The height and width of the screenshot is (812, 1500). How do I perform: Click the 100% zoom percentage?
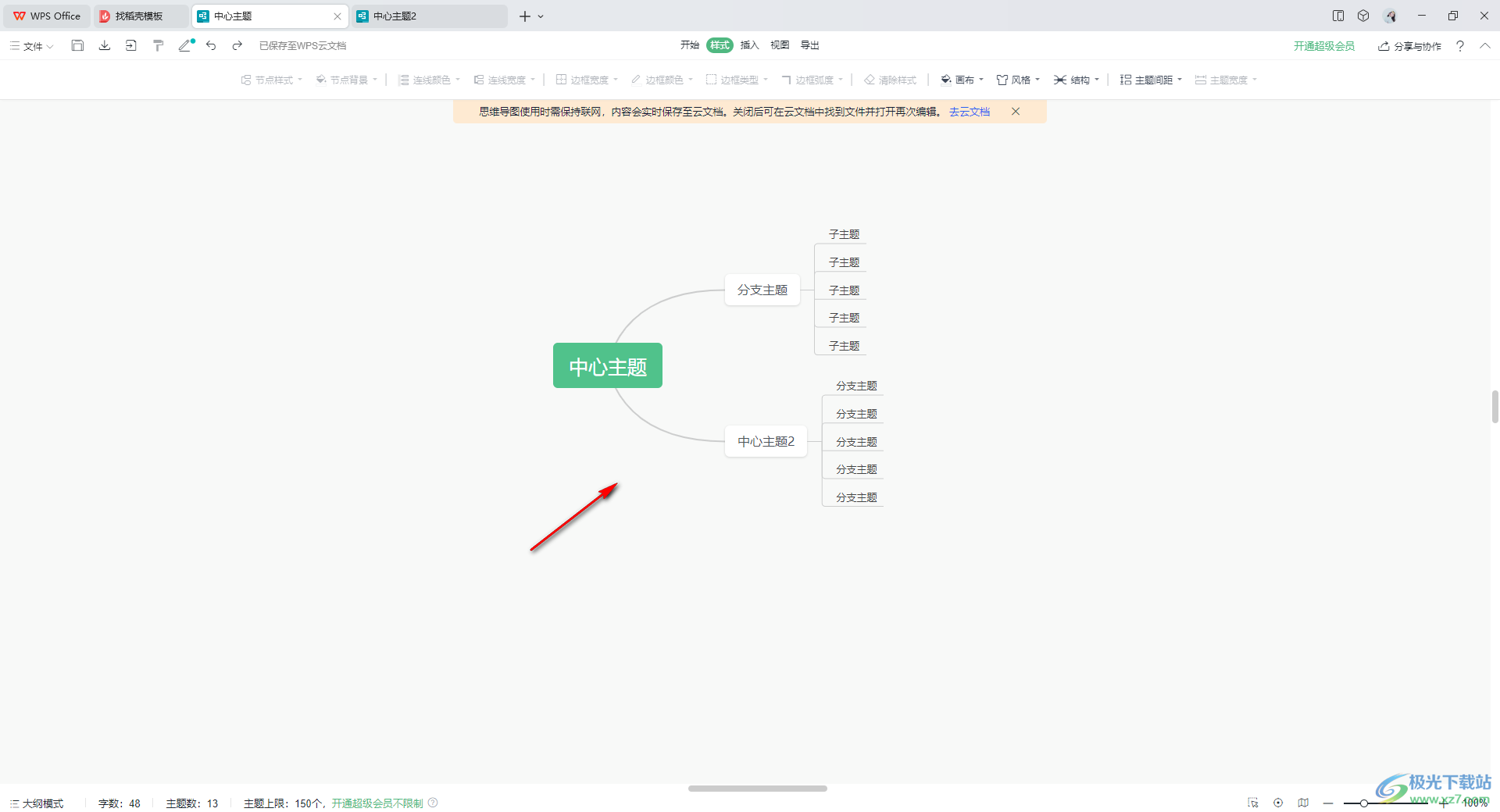pyautogui.click(x=1475, y=803)
